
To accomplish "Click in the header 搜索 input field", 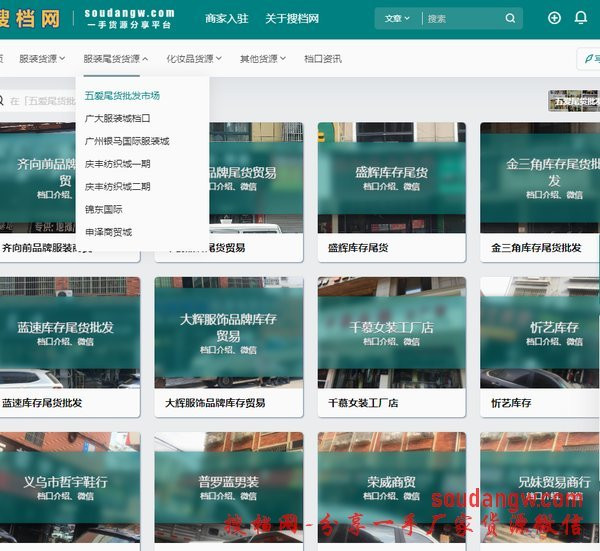I will 462,18.
